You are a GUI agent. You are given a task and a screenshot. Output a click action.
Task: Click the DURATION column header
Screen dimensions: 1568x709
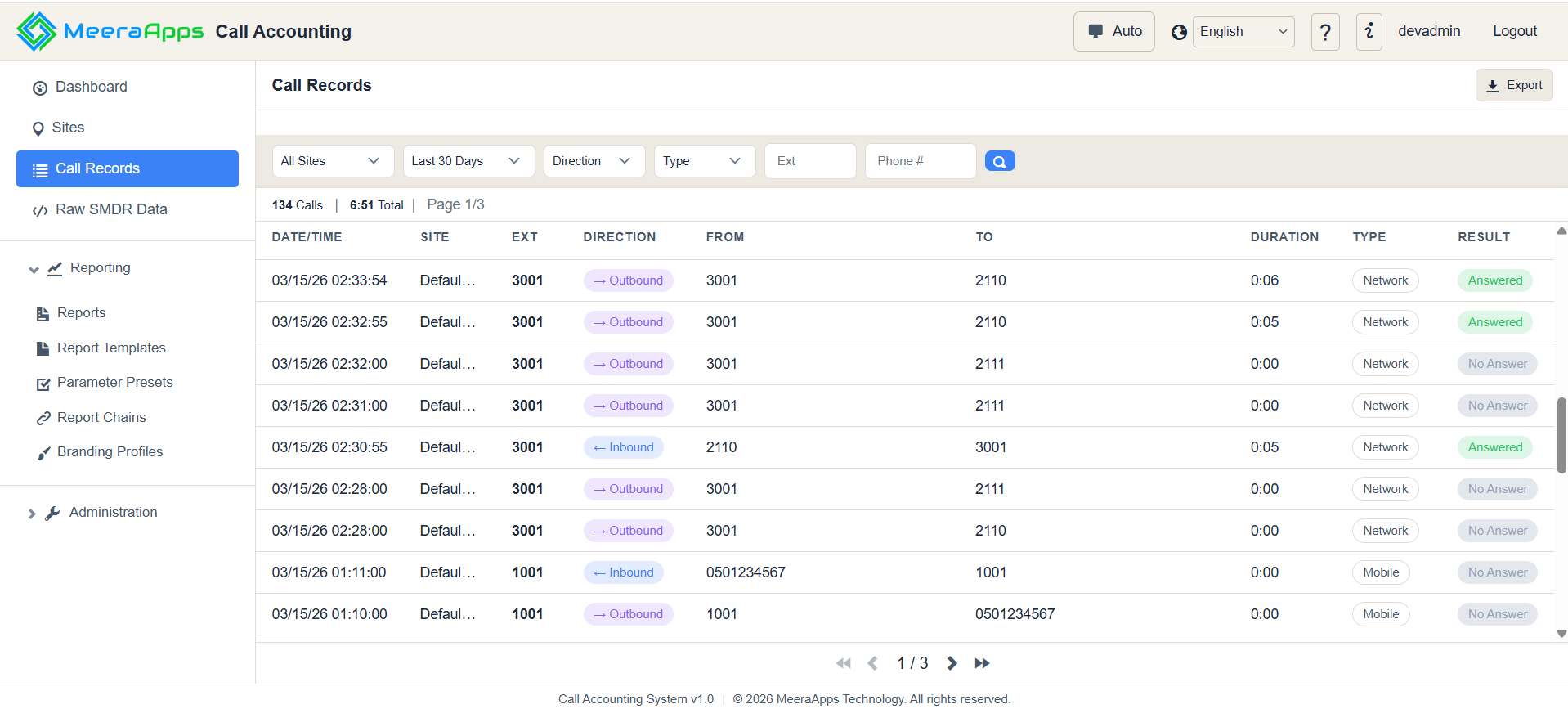(1284, 237)
